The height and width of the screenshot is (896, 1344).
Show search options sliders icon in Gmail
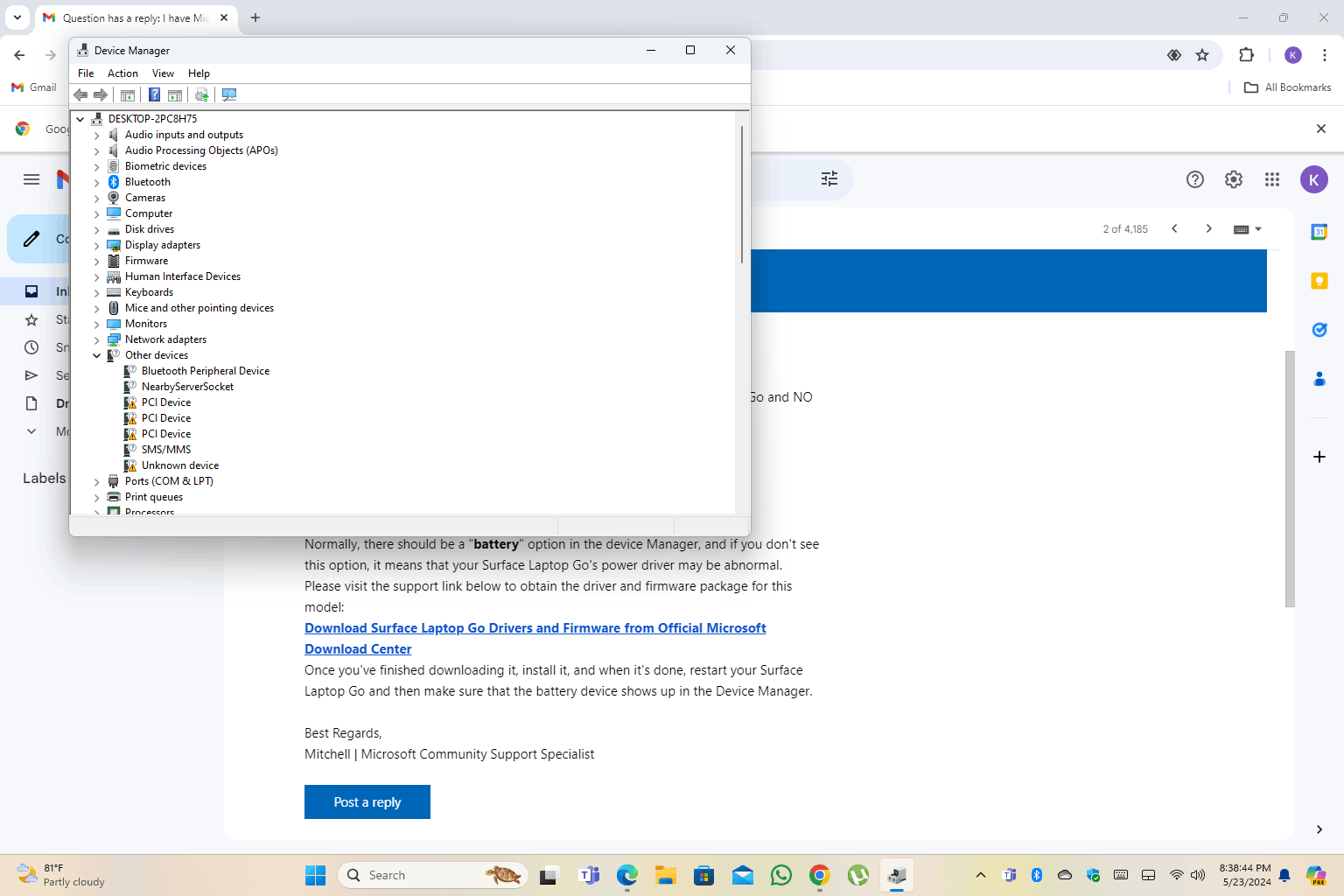coord(829,178)
